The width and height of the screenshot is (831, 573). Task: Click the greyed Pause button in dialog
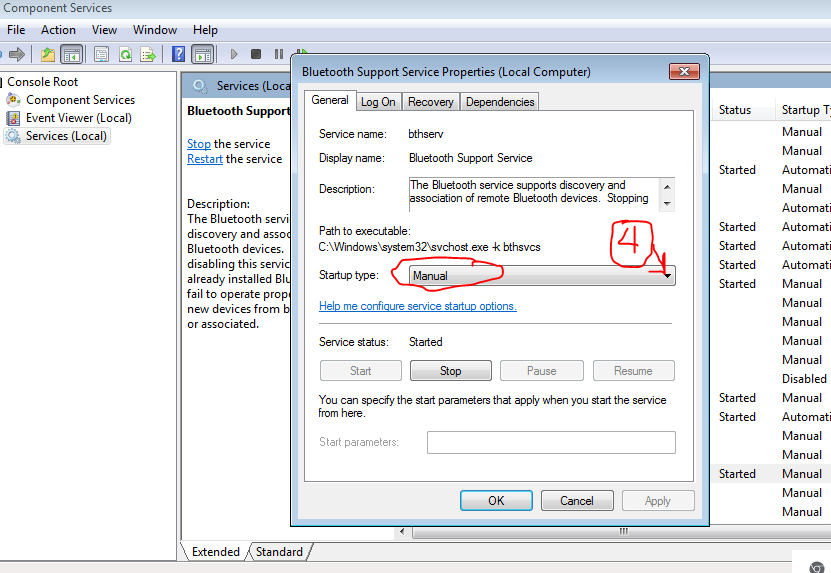(542, 371)
